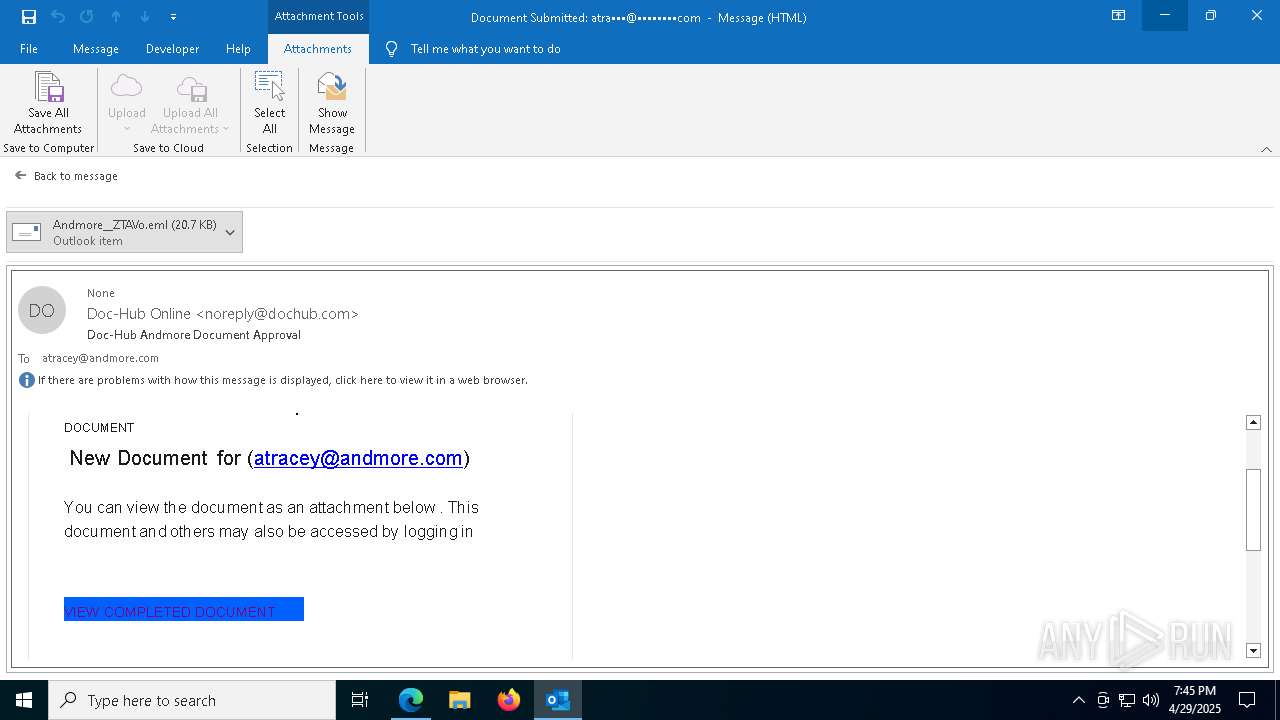Image resolution: width=1280 pixels, height=720 pixels.
Task: Open Customize Quick Access Toolbar dropdown
Action: 173,17
